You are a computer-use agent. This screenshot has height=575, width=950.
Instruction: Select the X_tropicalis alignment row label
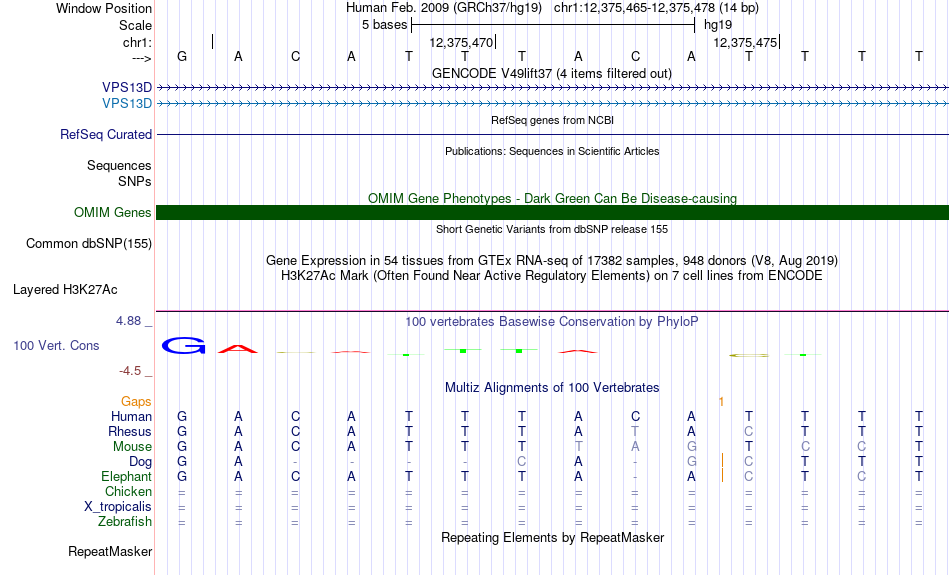tap(118, 507)
